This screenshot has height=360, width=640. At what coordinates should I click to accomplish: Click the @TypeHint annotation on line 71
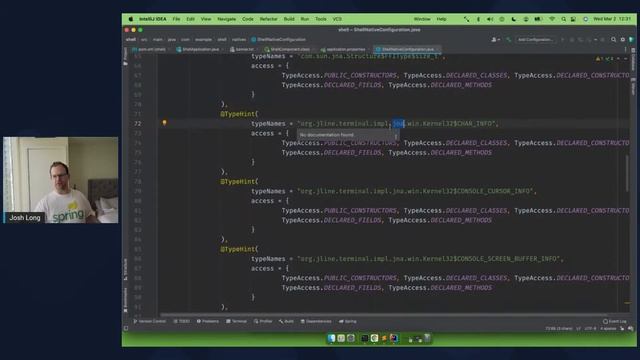point(239,114)
